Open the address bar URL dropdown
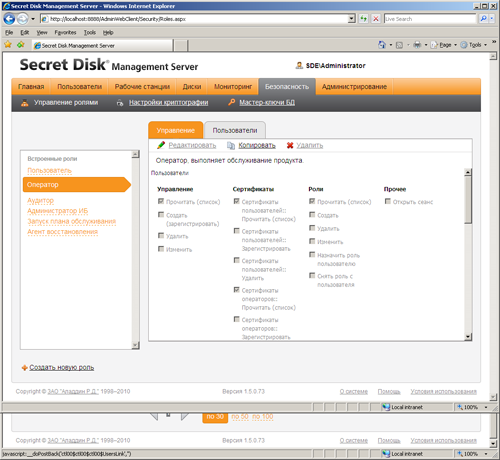Image resolution: width=500 pixels, height=460 pixels. (x=352, y=19)
